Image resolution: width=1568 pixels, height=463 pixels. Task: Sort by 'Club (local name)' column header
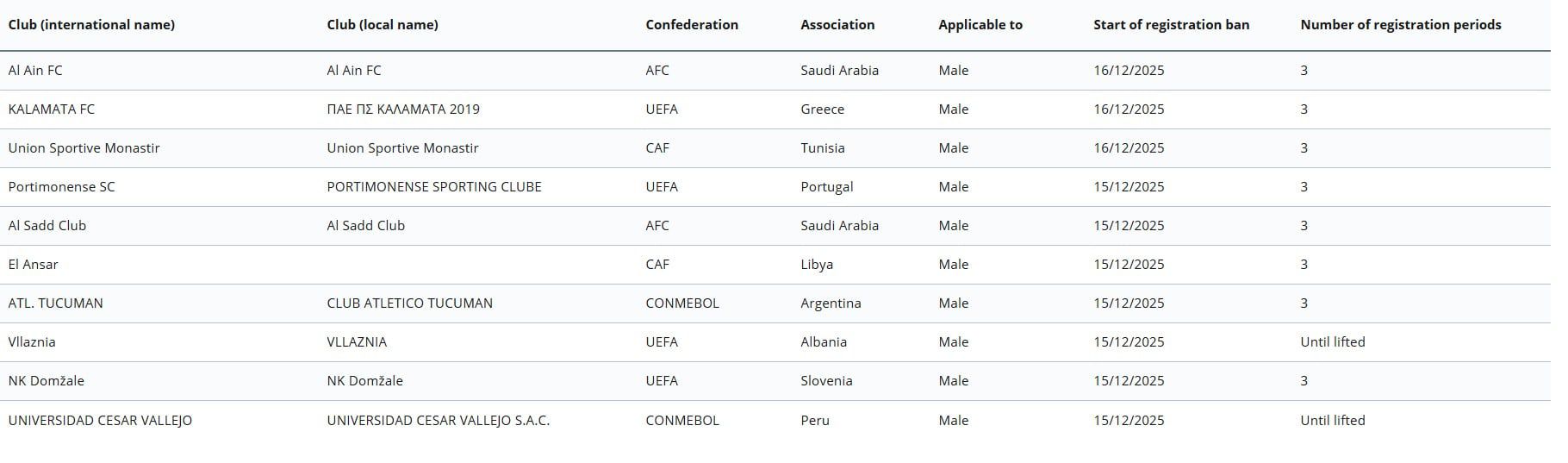tap(383, 25)
